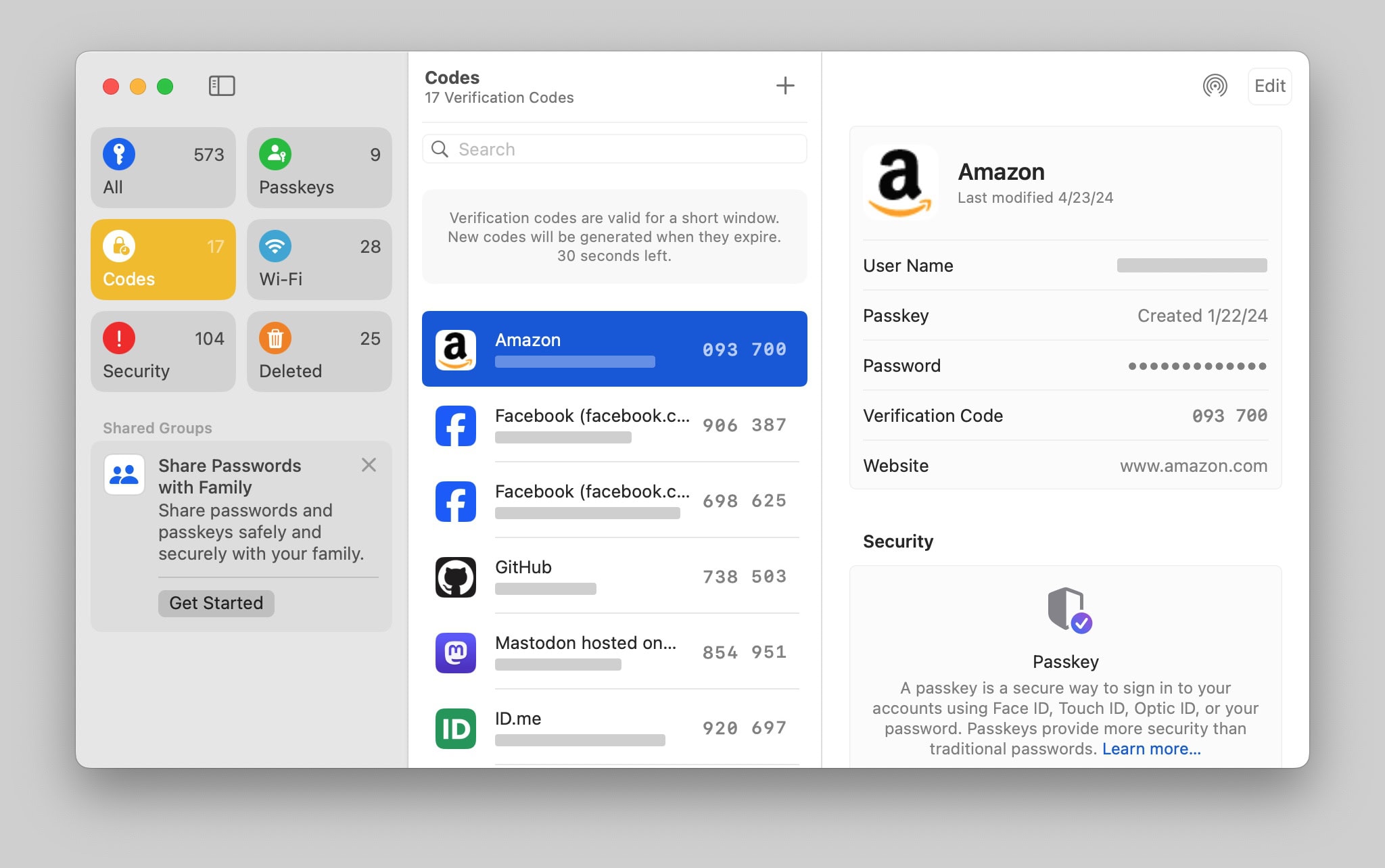Viewport: 1385px width, 868px height.
Task: Open the Deleted items category
Action: (319, 352)
